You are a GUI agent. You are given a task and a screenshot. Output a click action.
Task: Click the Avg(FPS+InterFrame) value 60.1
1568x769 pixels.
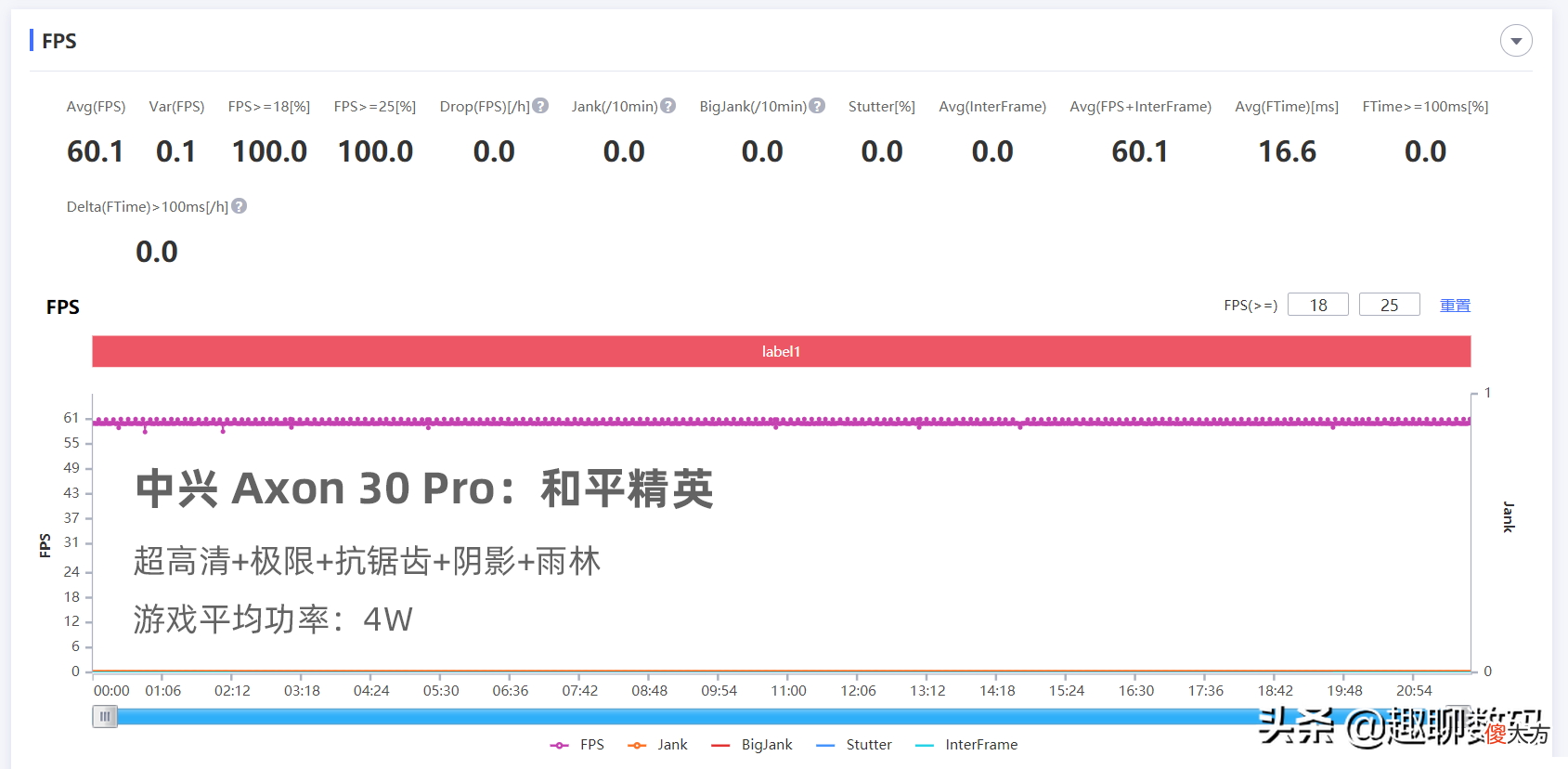point(1140,151)
